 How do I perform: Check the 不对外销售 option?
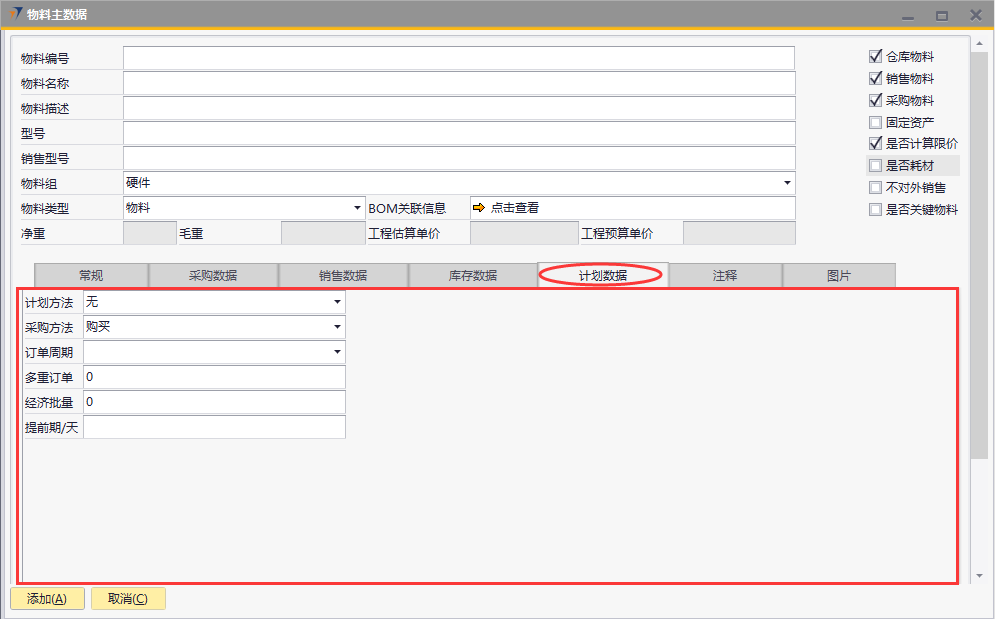[x=876, y=188]
